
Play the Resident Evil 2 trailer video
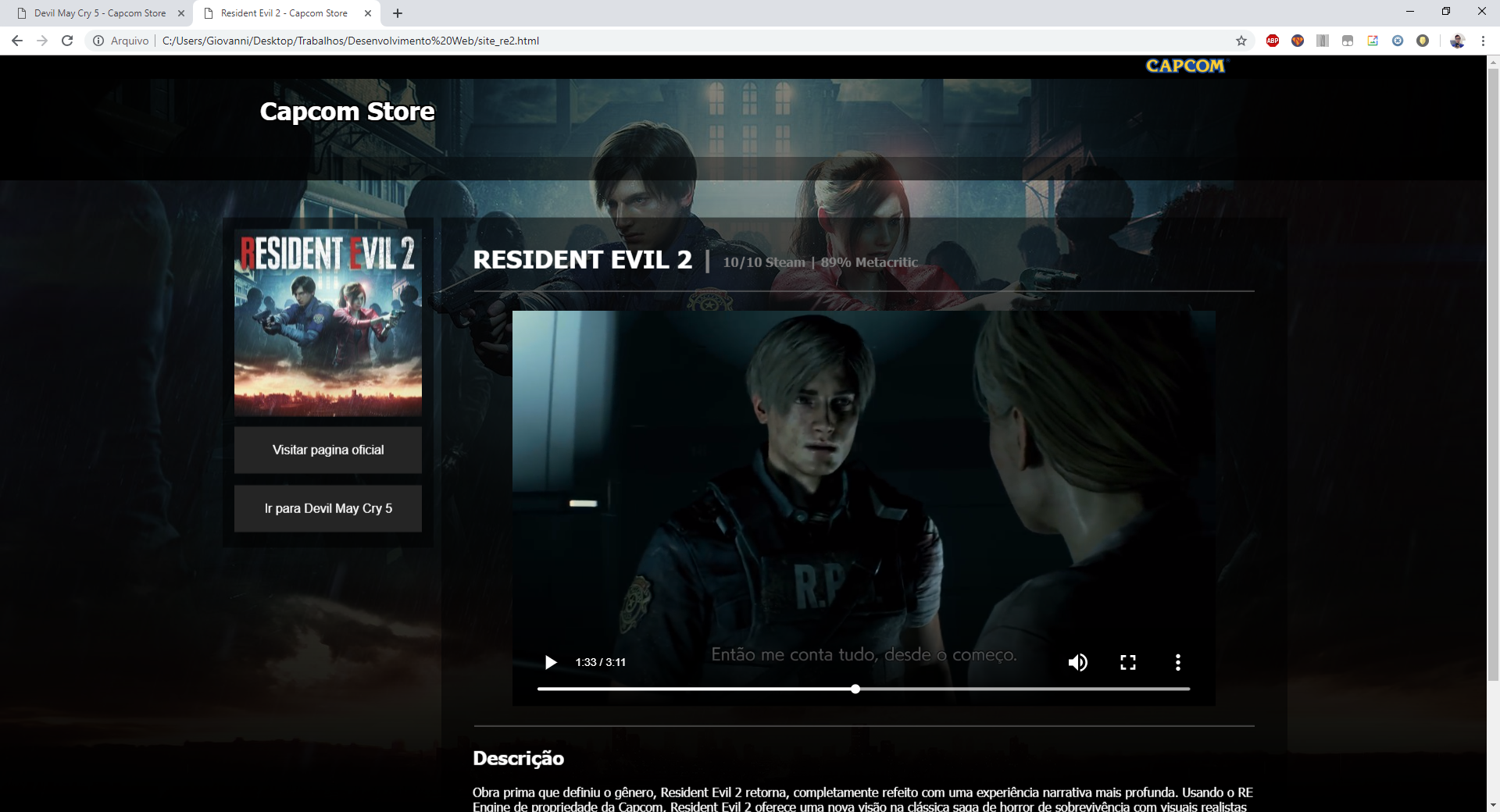(x=551, y=662)
